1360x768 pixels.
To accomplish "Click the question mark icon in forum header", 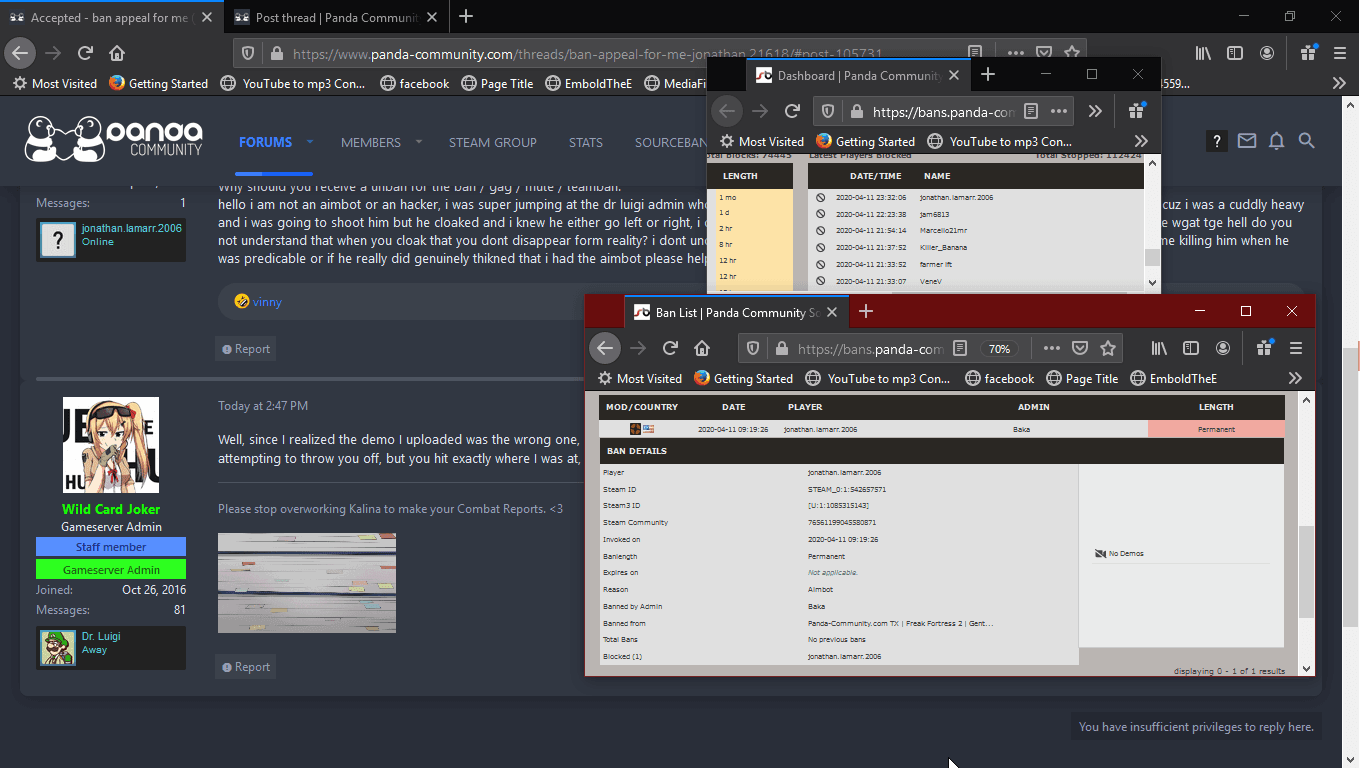I will 1216,142.
